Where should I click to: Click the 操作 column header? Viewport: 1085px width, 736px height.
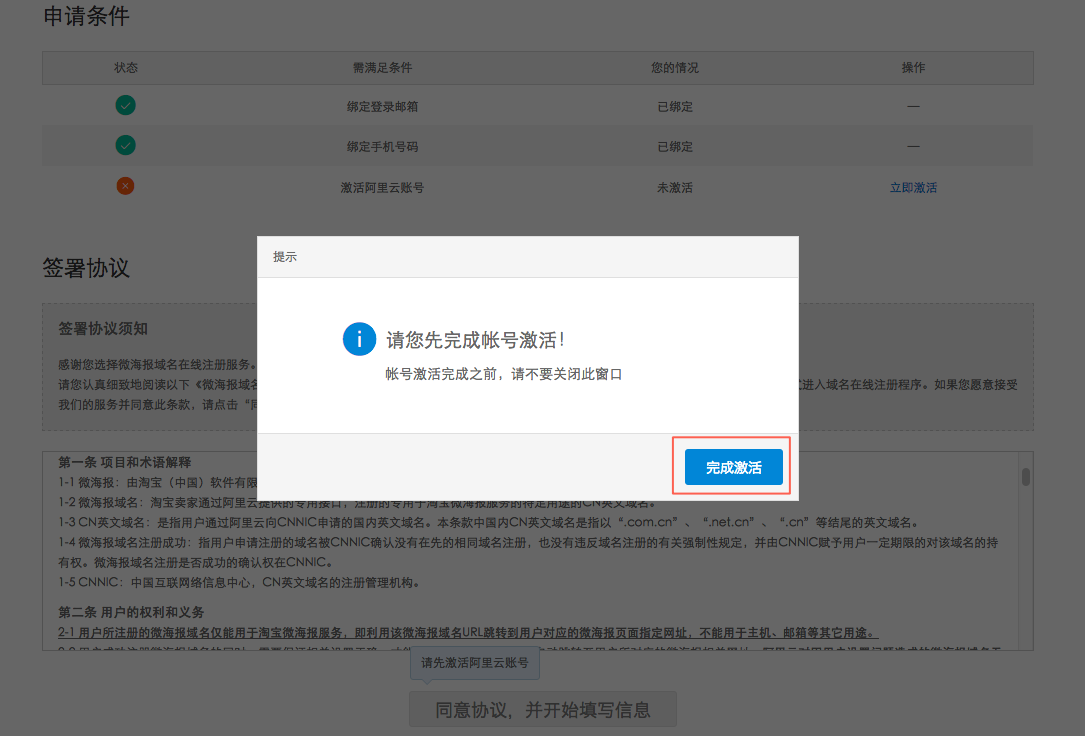coord(913,67)
